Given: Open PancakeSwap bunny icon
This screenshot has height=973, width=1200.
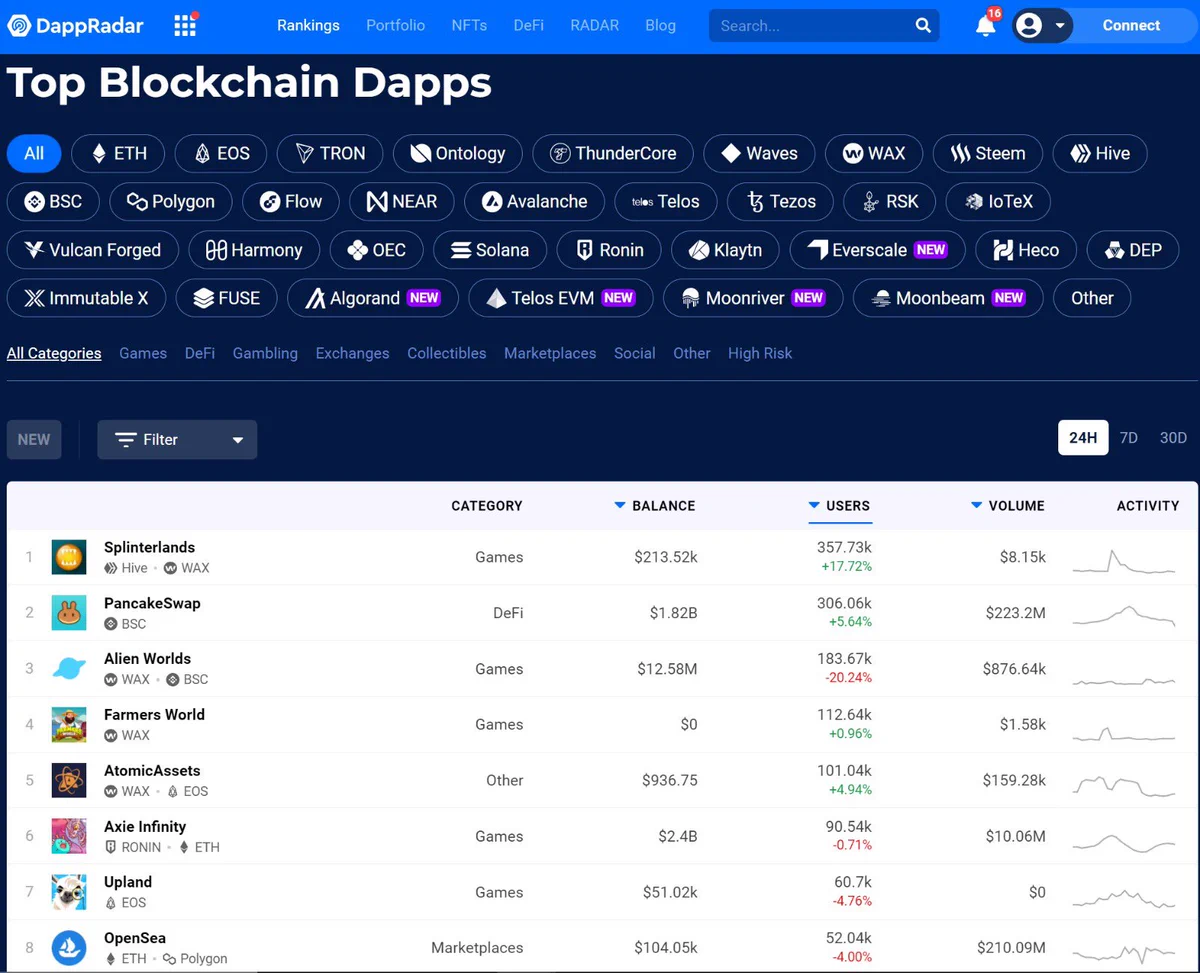Looking at the screenshot, I should [69, 613].
